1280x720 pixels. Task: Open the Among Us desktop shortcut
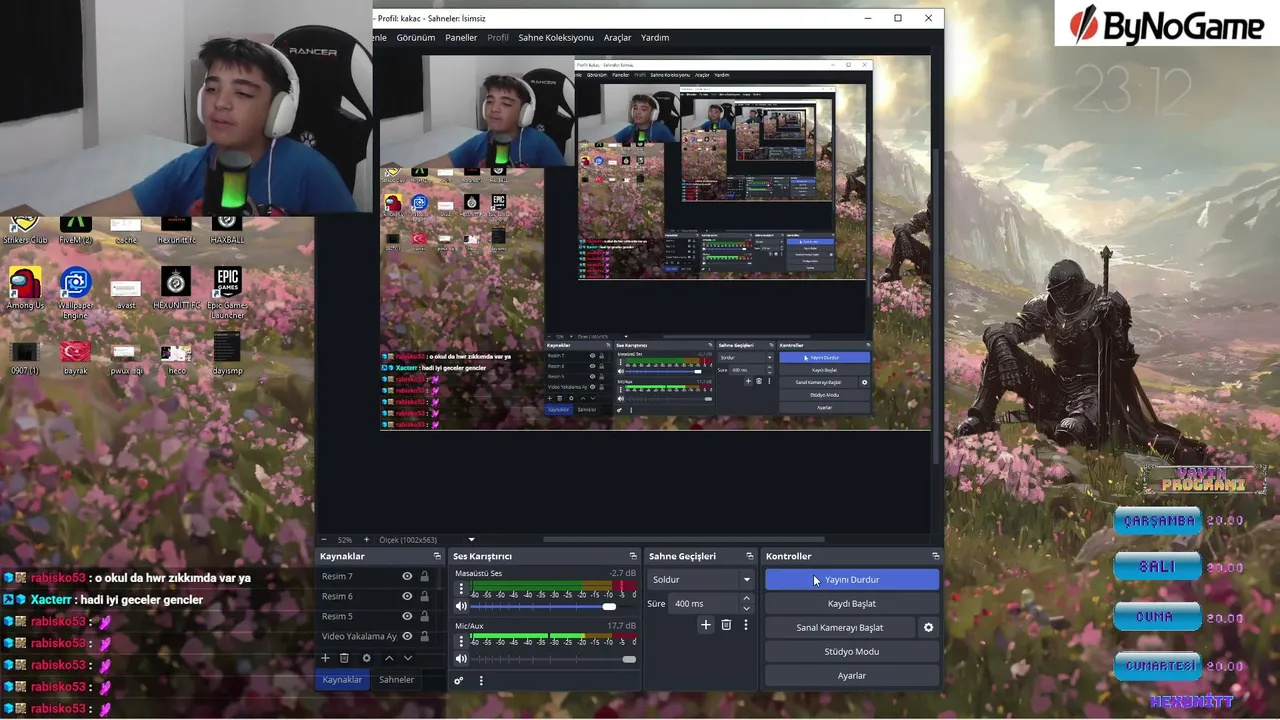pos(25,287)
